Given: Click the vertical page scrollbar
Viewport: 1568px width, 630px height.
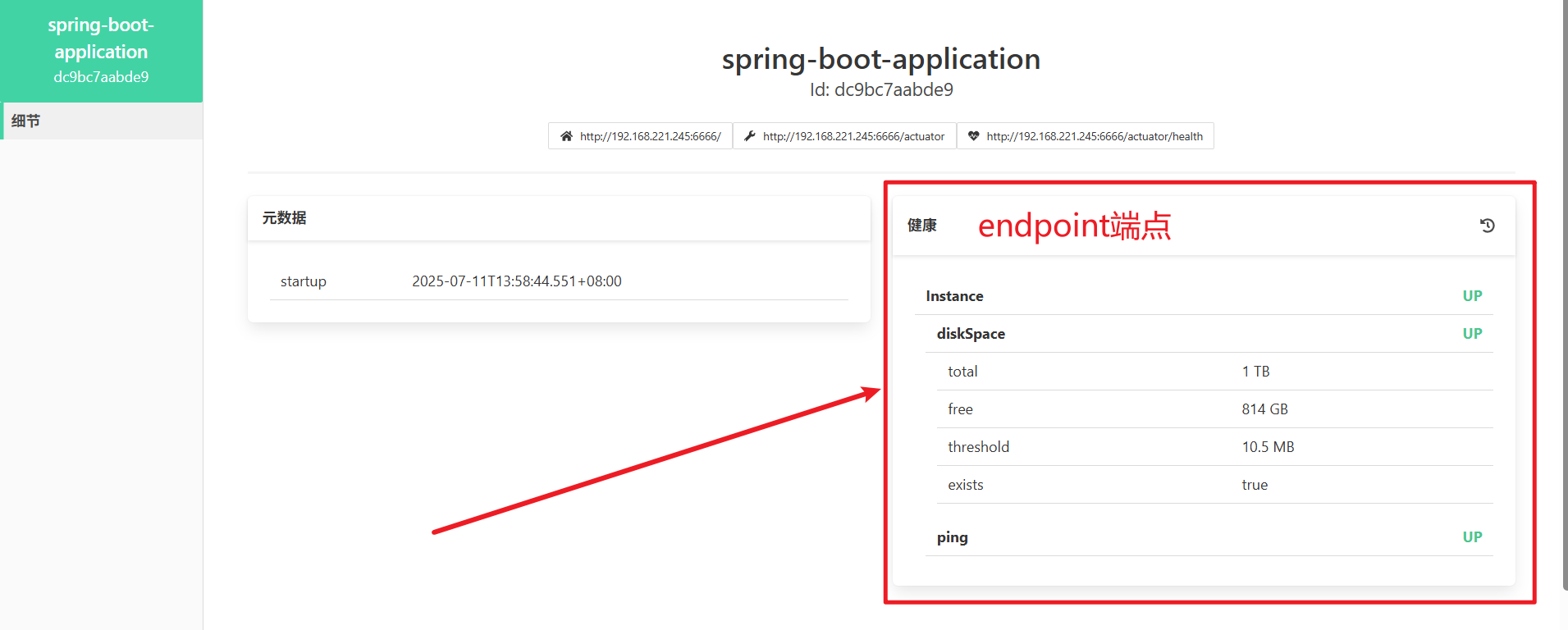Looking at the screenshot, I should [x=1565, y=295].
